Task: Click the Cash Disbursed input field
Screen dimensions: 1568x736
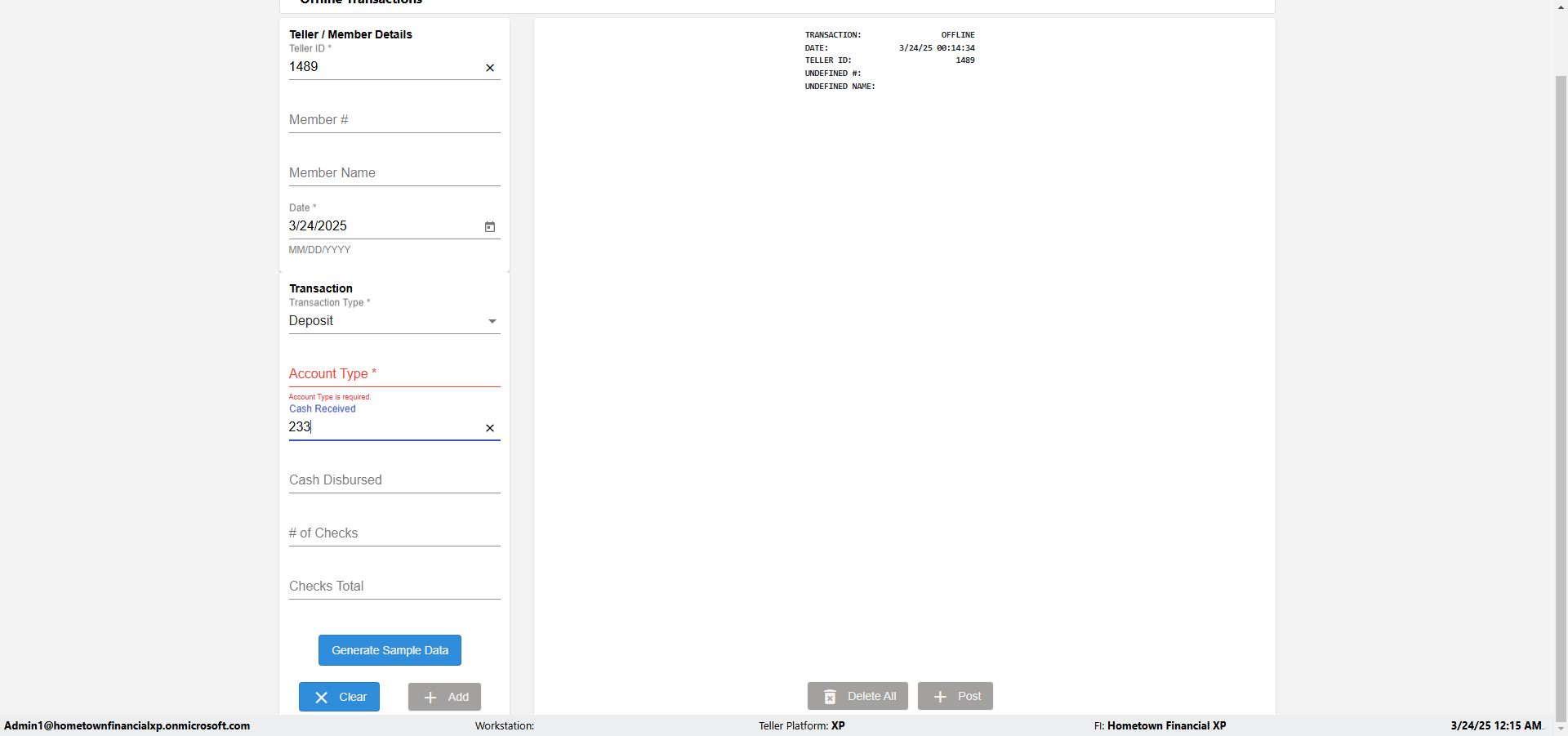Action: pos(394,480)
